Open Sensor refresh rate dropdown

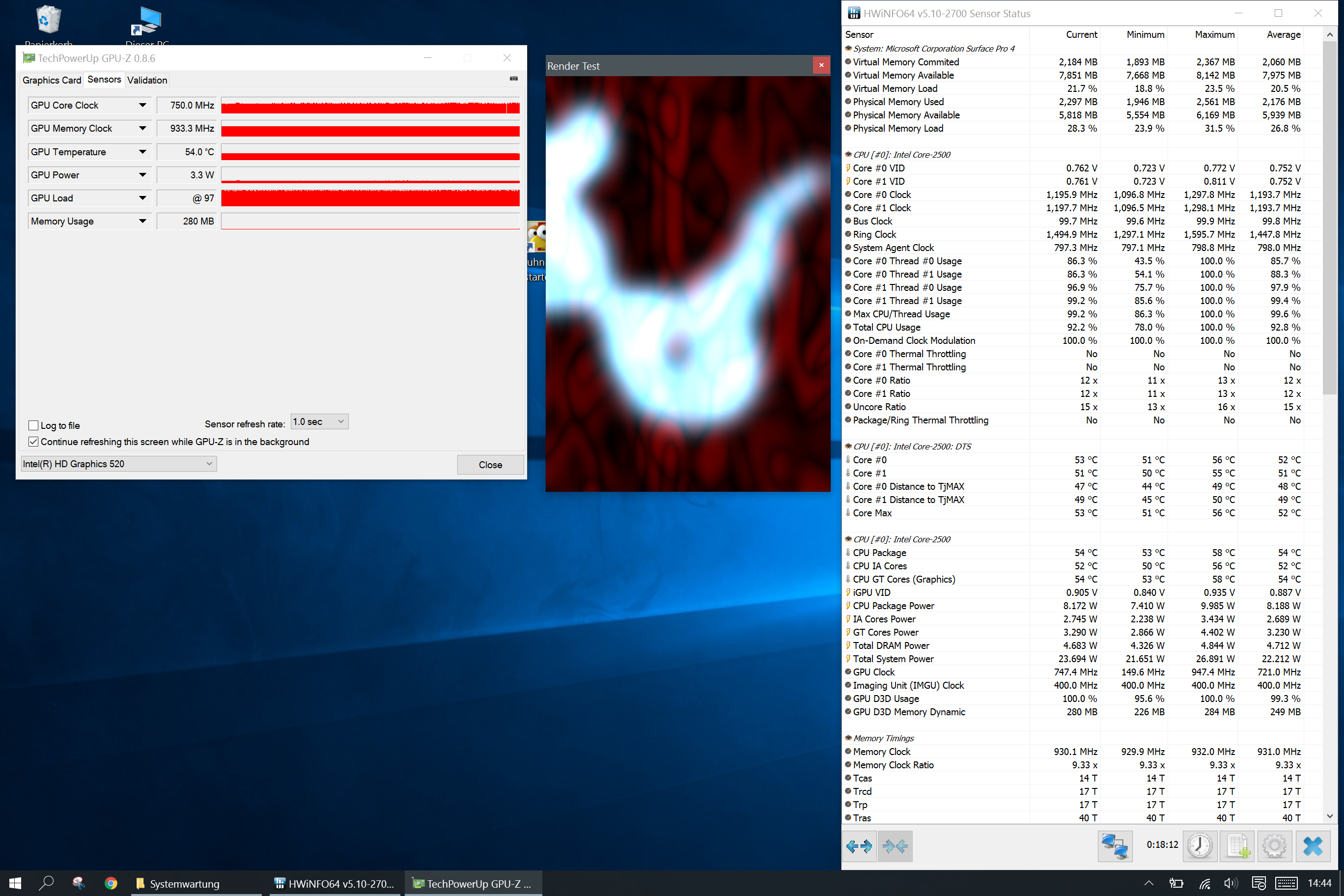[319, 421]
